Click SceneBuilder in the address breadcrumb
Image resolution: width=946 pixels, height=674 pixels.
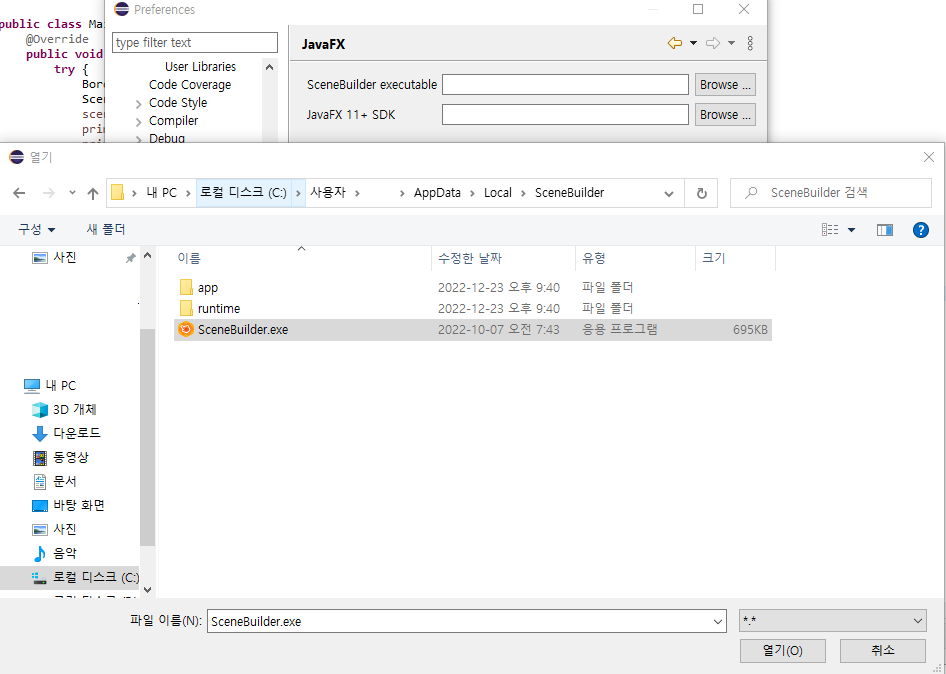click(x=570, y=192)
